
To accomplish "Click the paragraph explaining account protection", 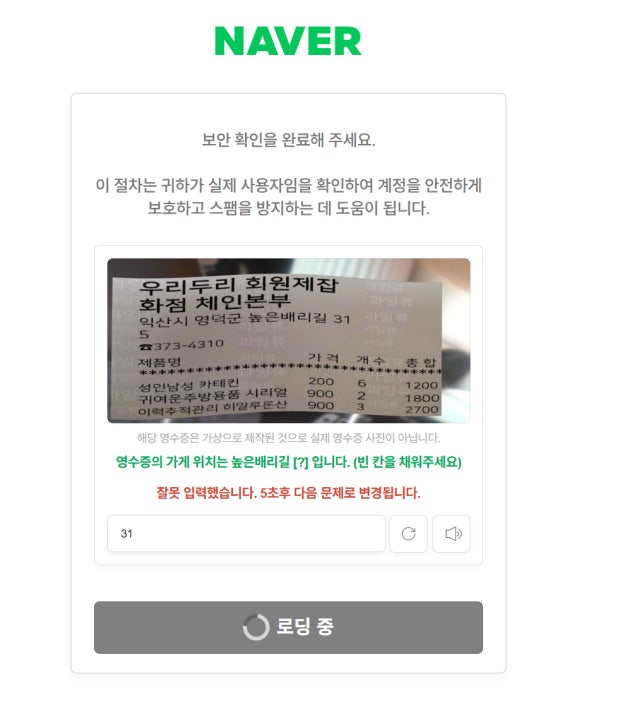I will tap(289, 197).
